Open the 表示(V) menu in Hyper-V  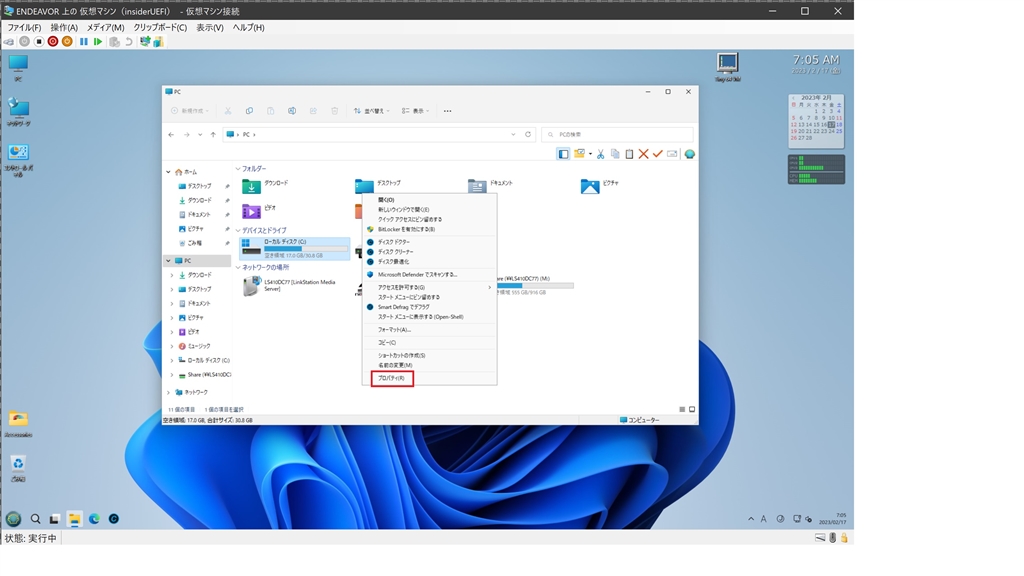210,27
